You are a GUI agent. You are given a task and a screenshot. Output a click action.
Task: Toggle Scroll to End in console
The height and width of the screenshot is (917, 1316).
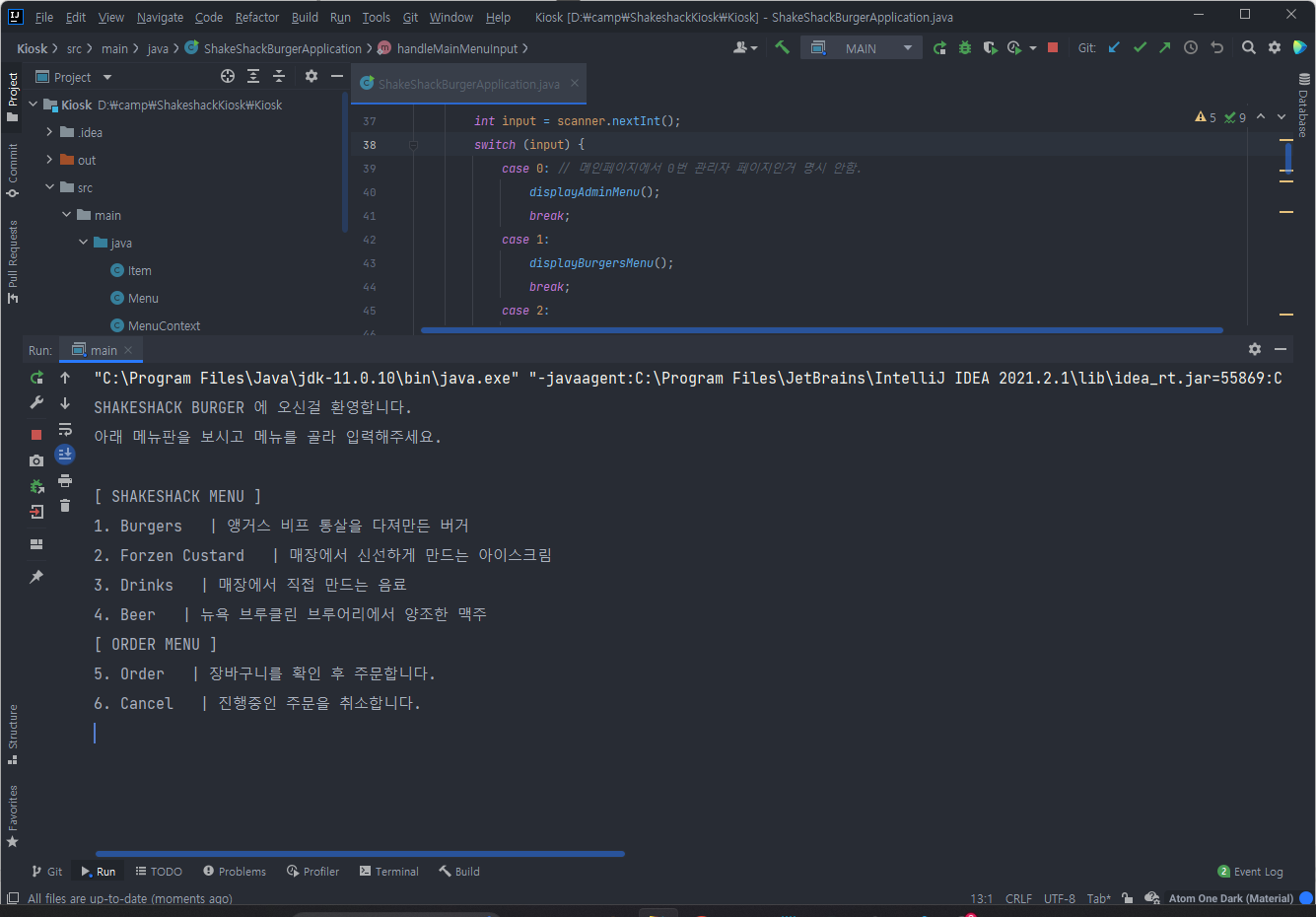coord(65,455)
